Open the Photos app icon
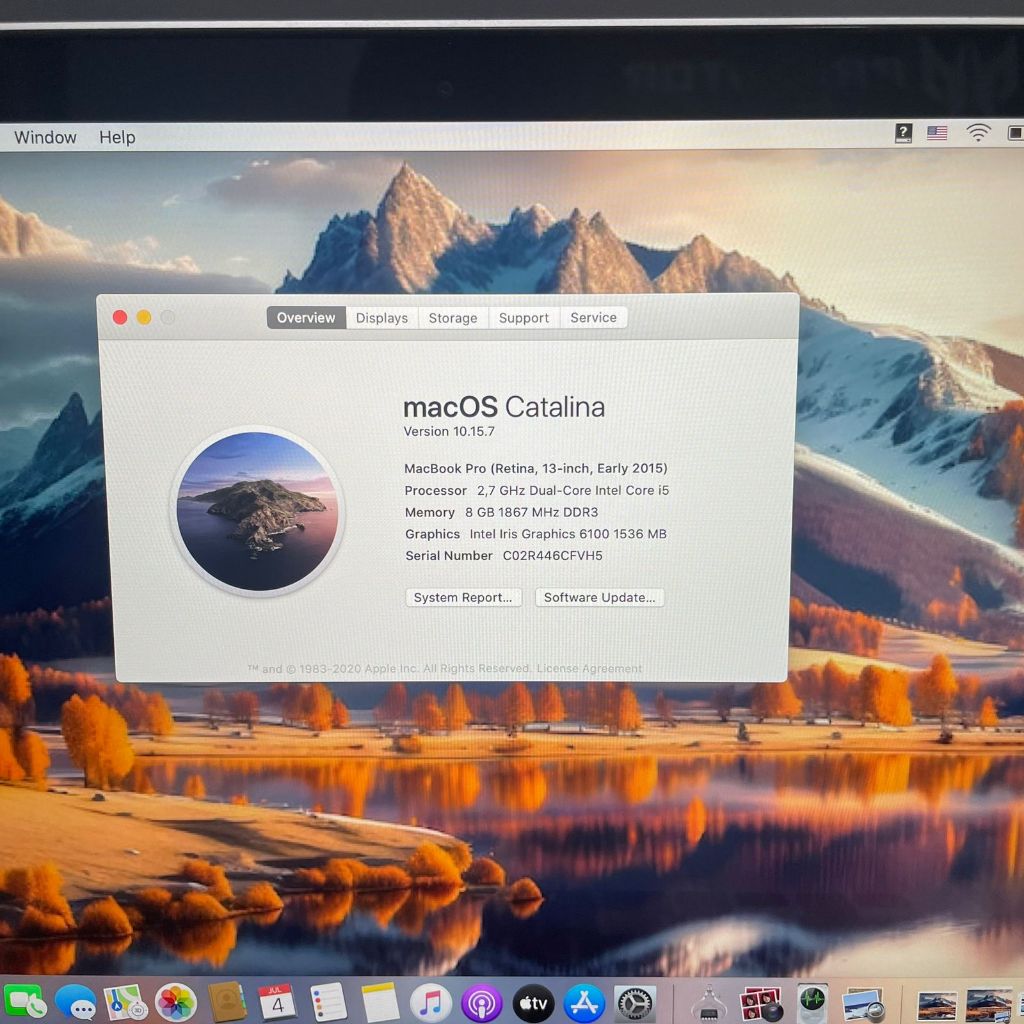The image size is (1024, 1024). tap(176, 1002)
